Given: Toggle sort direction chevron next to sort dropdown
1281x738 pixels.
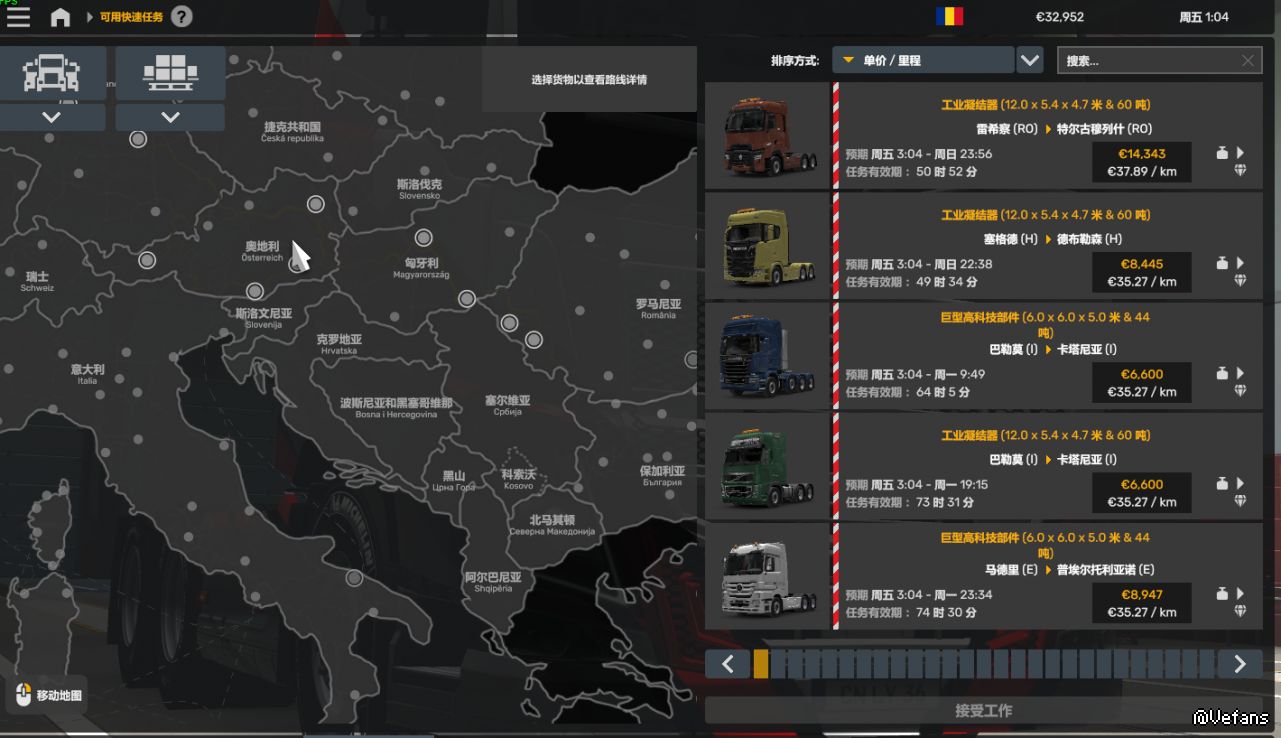Looking at the screenshot, I should pos(1030,61).
